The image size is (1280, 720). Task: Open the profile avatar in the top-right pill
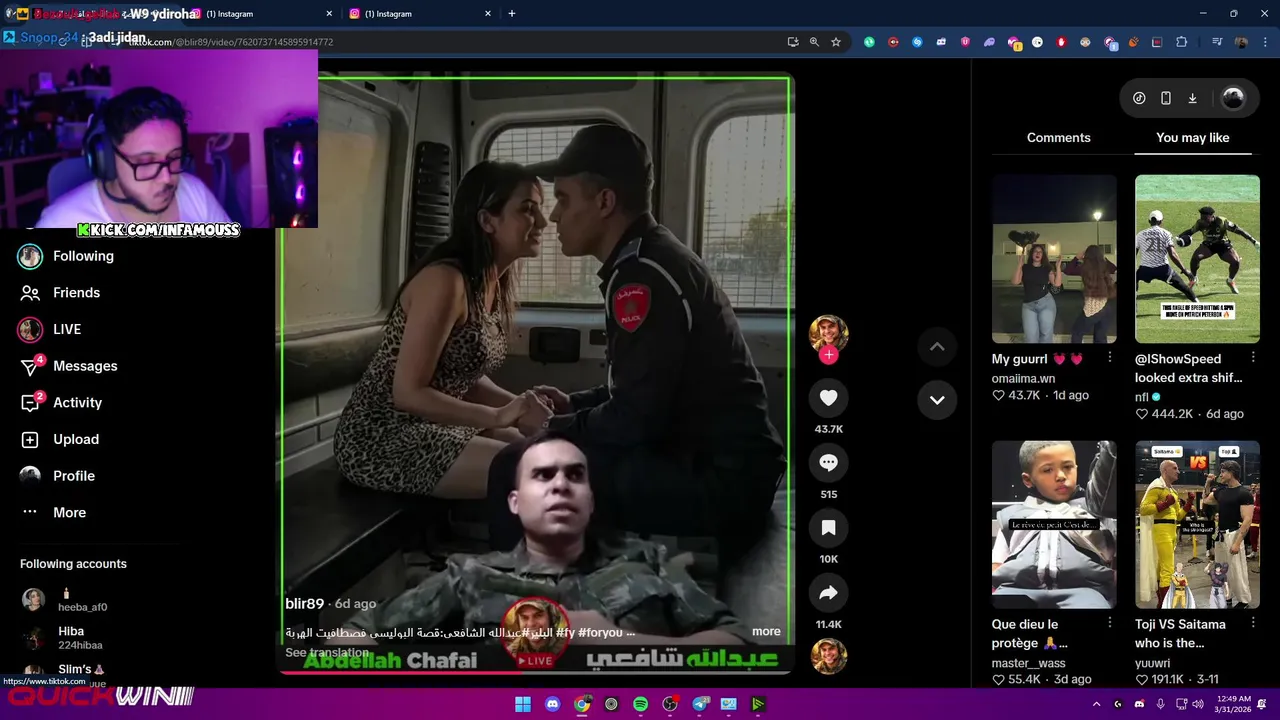click(1233, 98)
